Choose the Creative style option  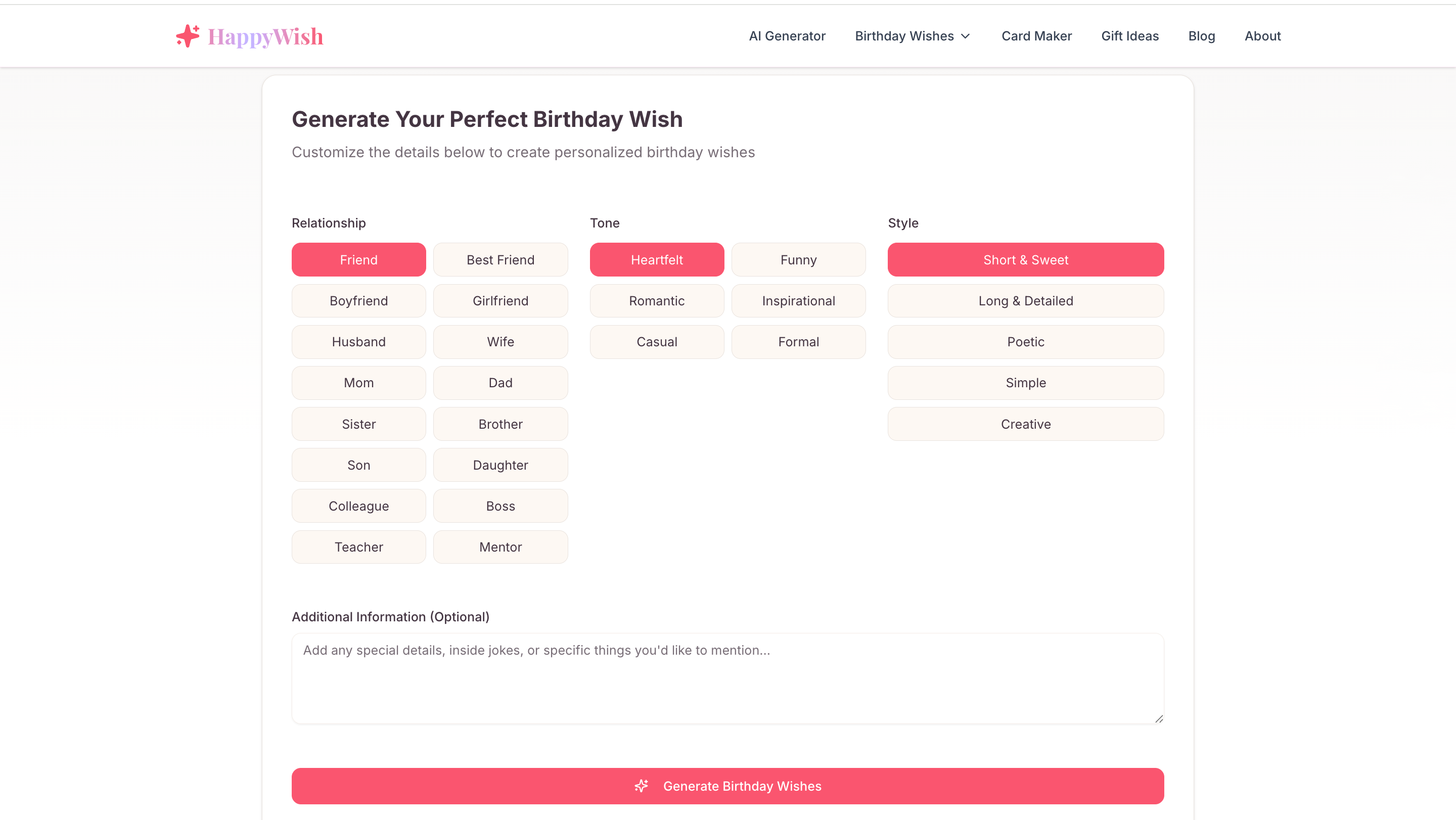click(x=1025, y=424)
